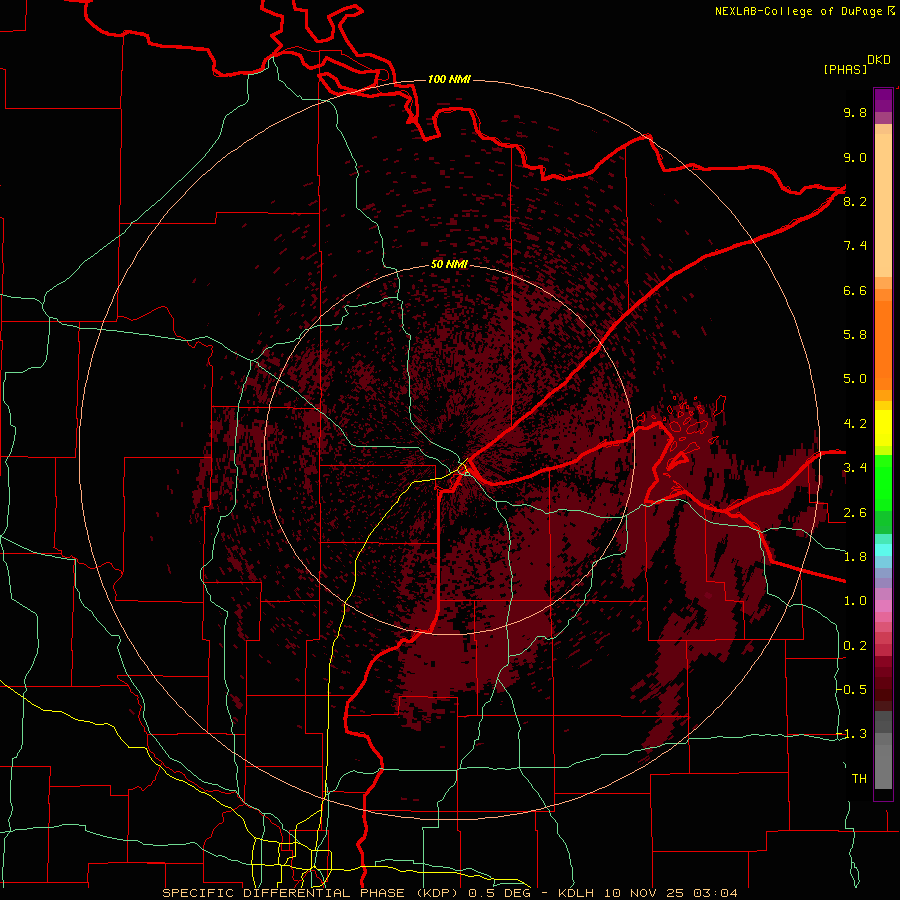900x900 pixels.
Task: Click the 6.6 scale value
Action: click(x=855, y=290)
